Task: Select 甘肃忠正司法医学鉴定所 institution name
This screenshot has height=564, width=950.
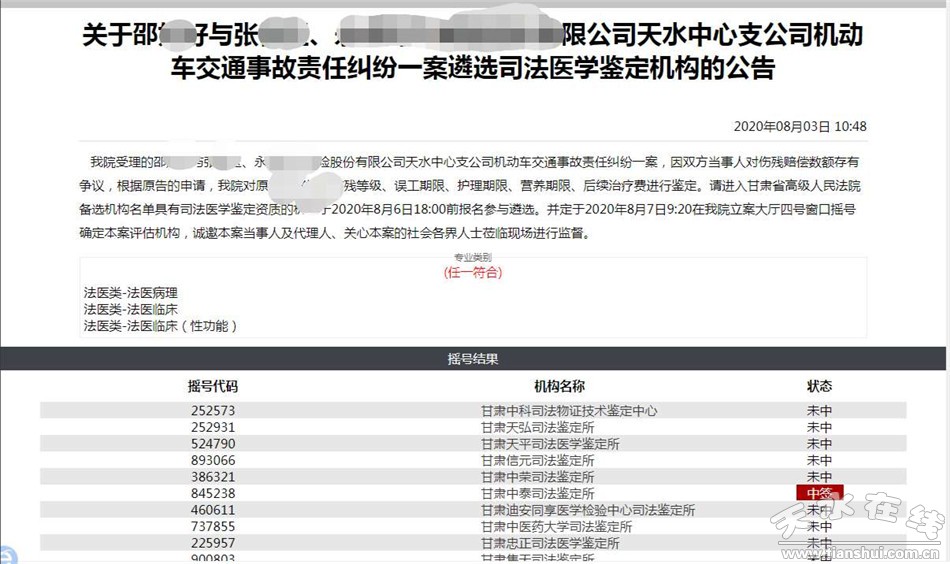Action: 550,543
